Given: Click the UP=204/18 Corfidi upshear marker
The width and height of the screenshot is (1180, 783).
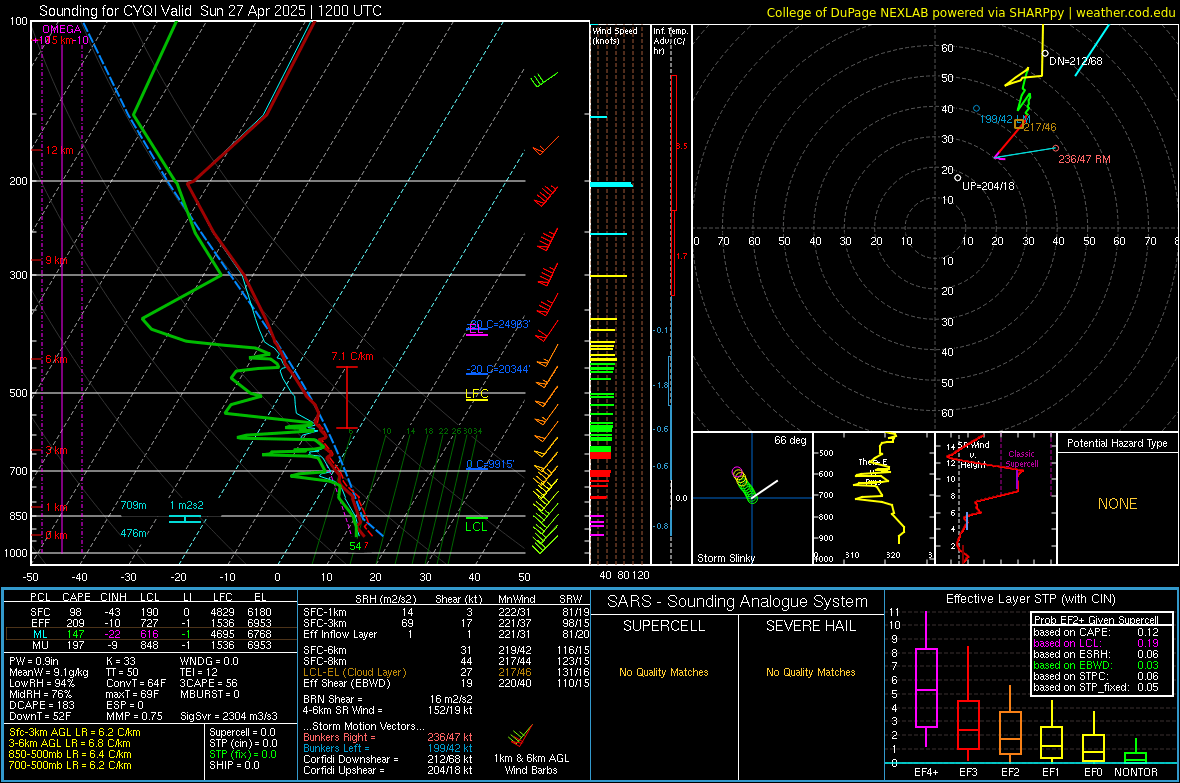Looking at the screenshot, I should [x=957, y=178].
